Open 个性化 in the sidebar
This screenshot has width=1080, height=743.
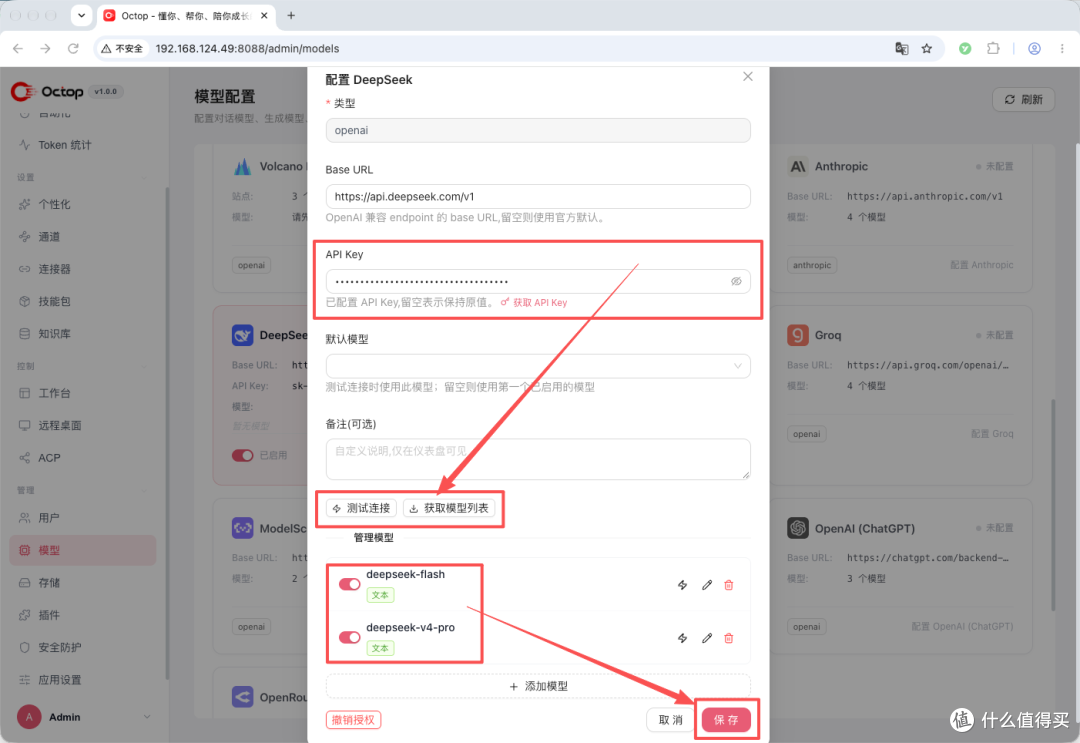click(83, 205)
